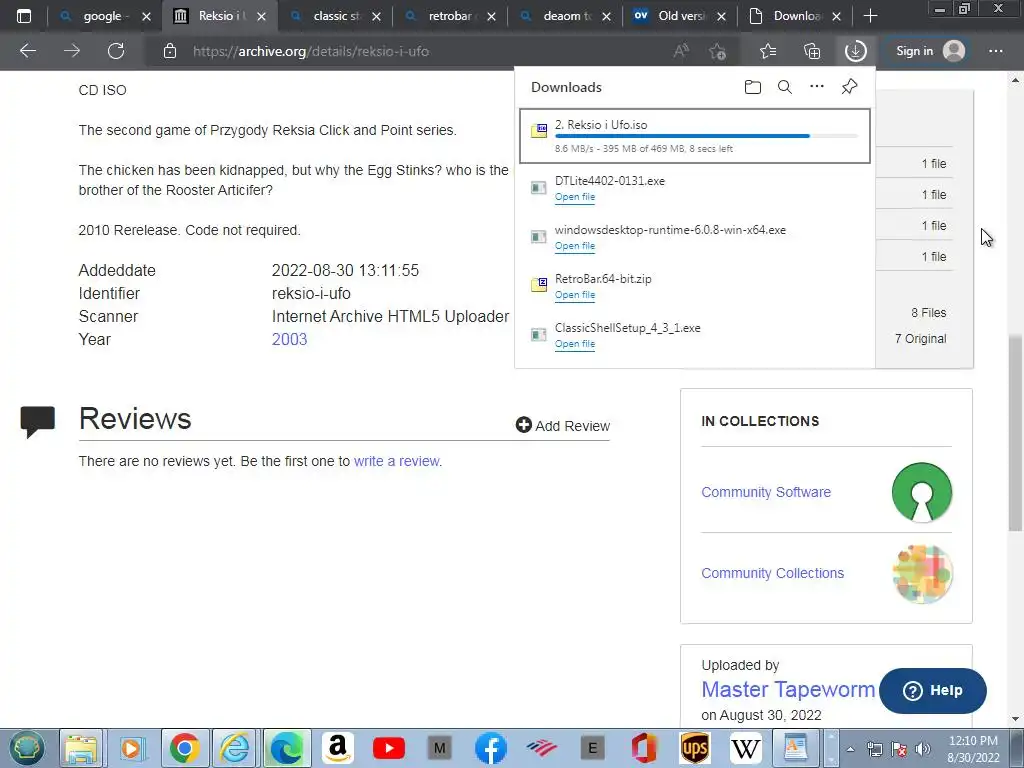Add this page to favorites with the star-plus icon

coord(718,51)
